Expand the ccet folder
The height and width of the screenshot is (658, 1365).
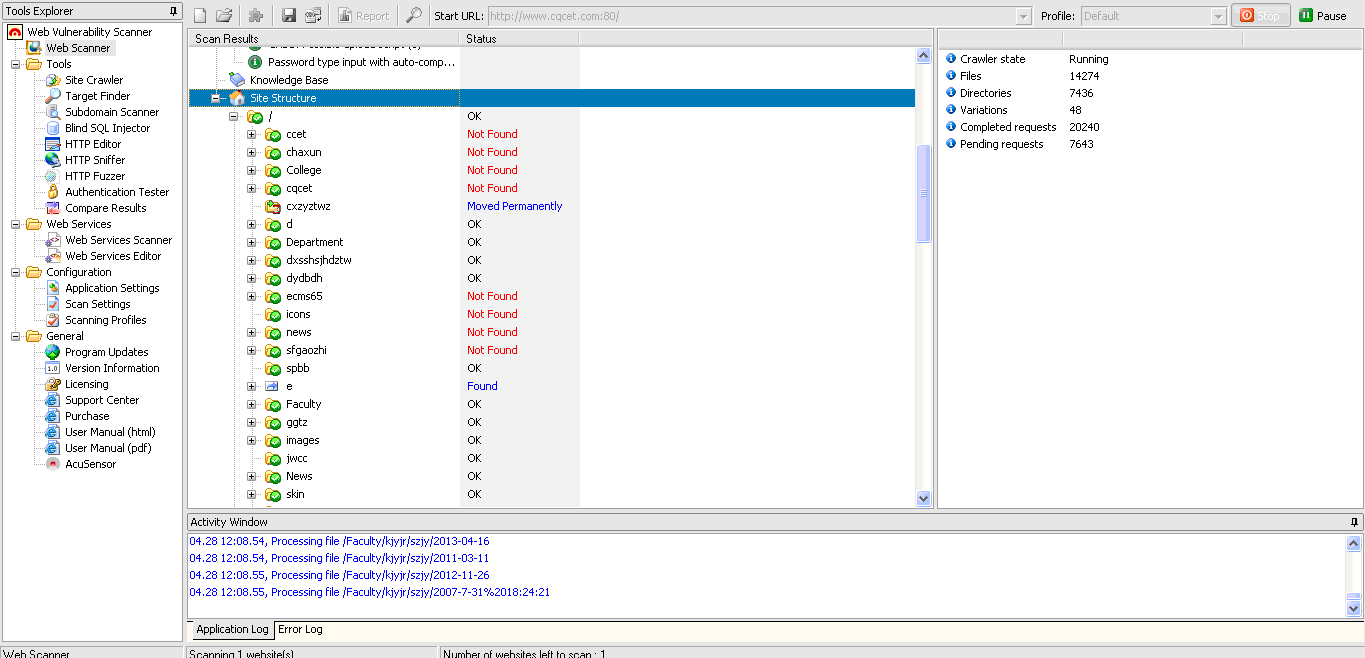[252, 134]
